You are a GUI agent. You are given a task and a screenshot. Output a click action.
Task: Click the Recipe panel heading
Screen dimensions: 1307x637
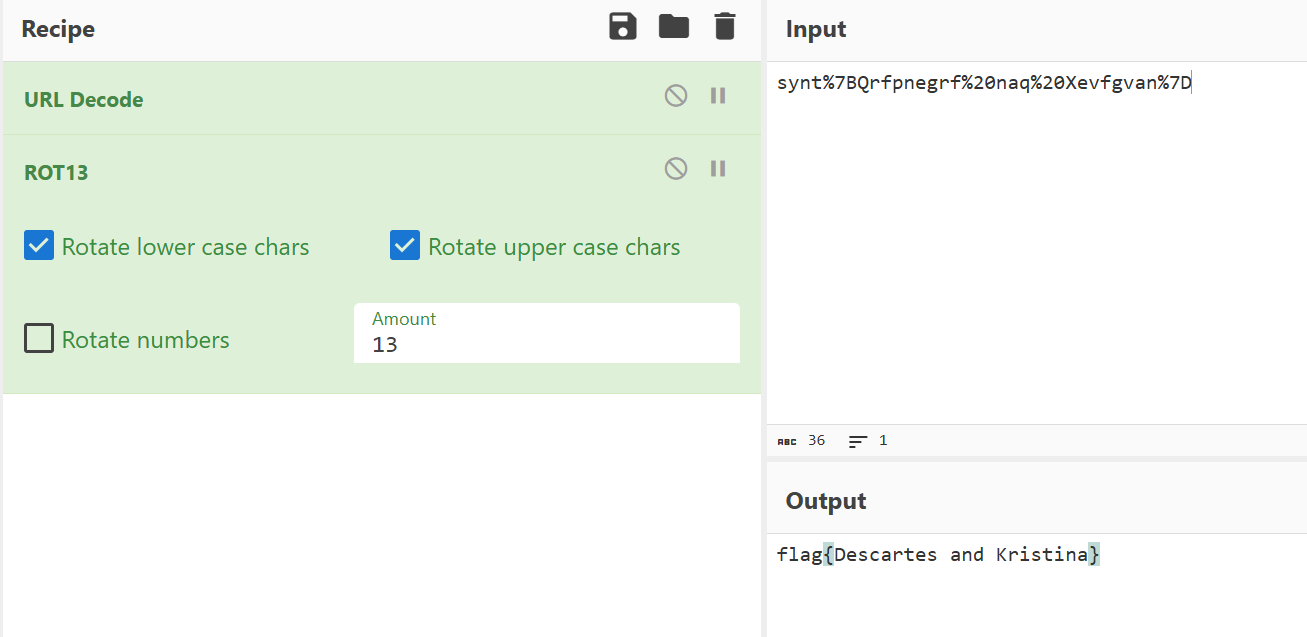tap(58, 29)
